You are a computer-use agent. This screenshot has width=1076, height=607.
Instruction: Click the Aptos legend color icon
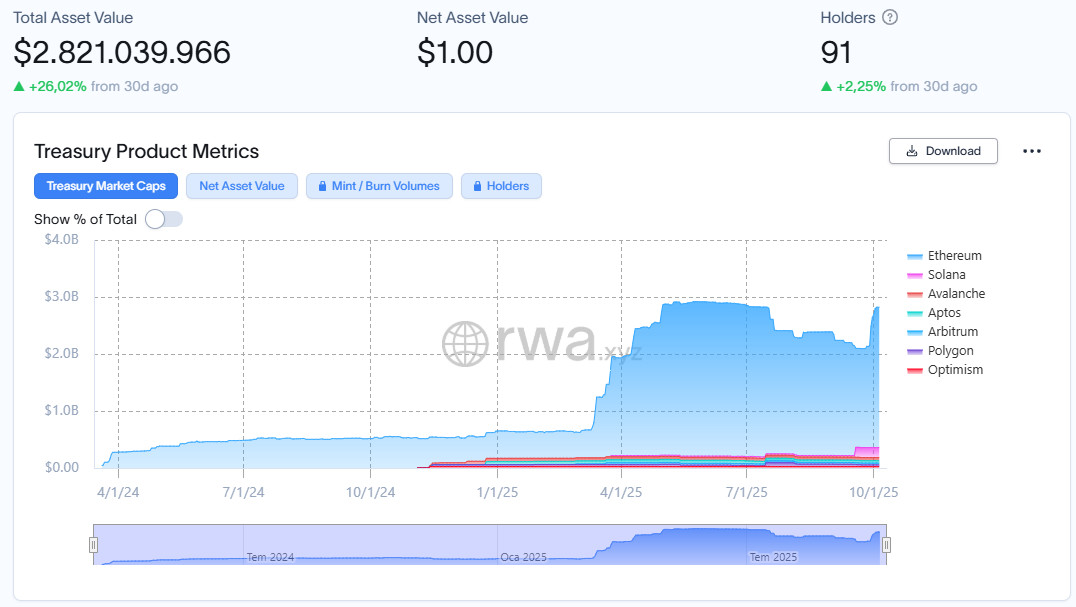[915, 313]
